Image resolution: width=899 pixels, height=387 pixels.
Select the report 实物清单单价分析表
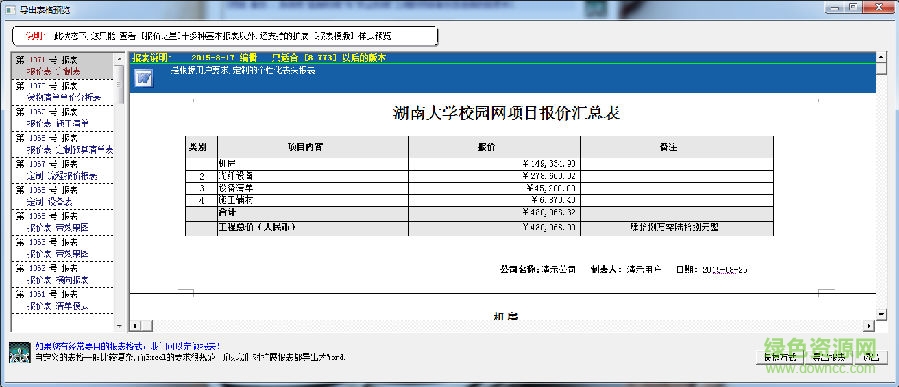(62, 92)
